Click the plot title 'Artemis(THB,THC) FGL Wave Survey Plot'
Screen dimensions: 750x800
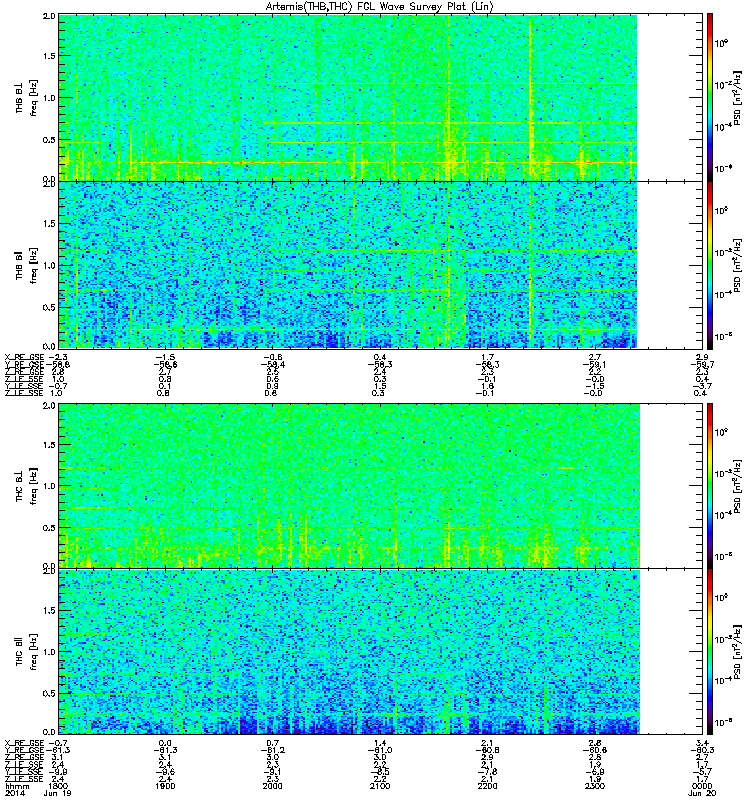tap(380, 6)
